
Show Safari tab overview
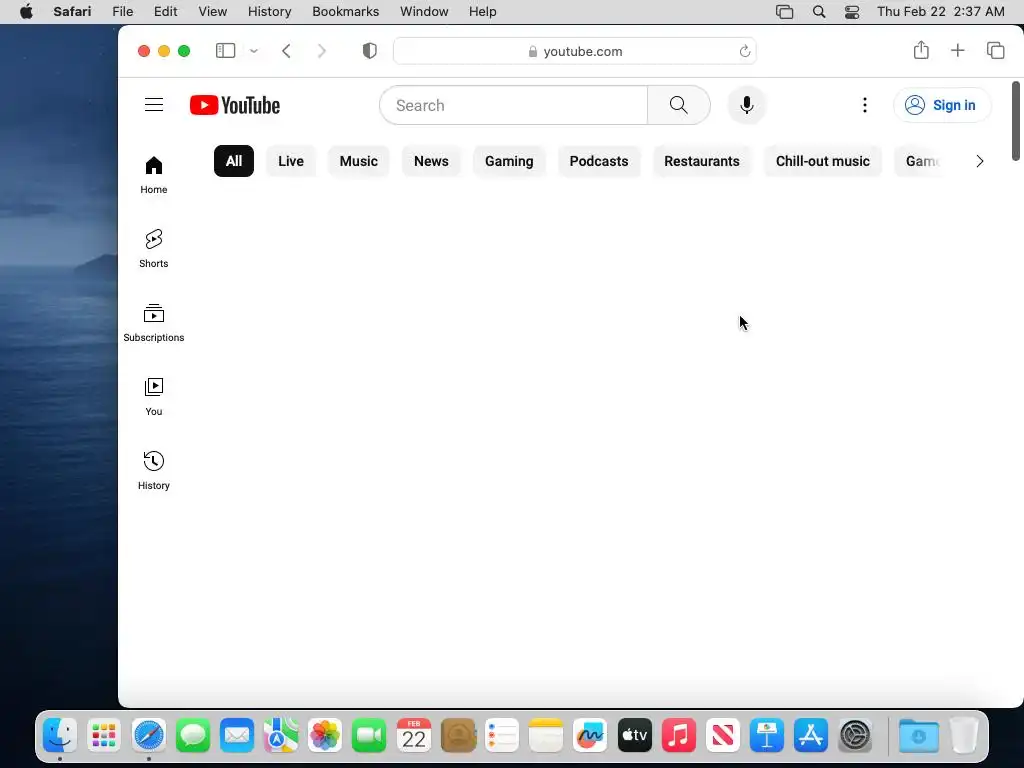(995, 50)
